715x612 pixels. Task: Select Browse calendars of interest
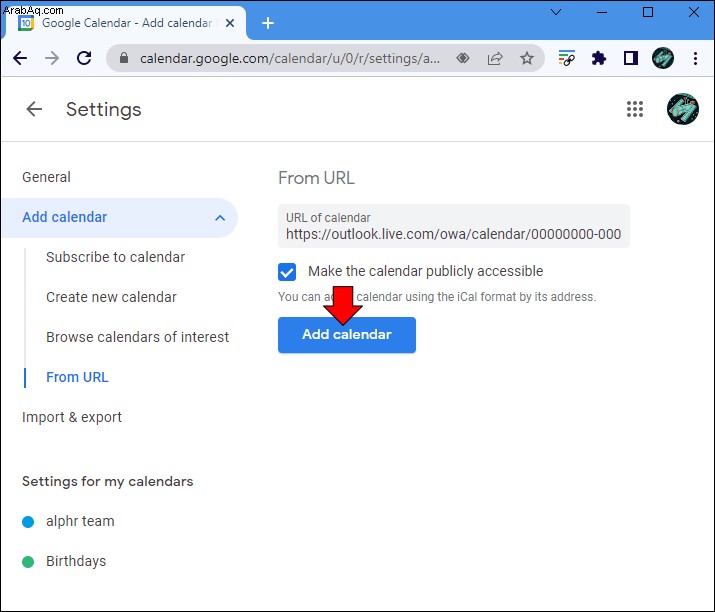point(137,337)
